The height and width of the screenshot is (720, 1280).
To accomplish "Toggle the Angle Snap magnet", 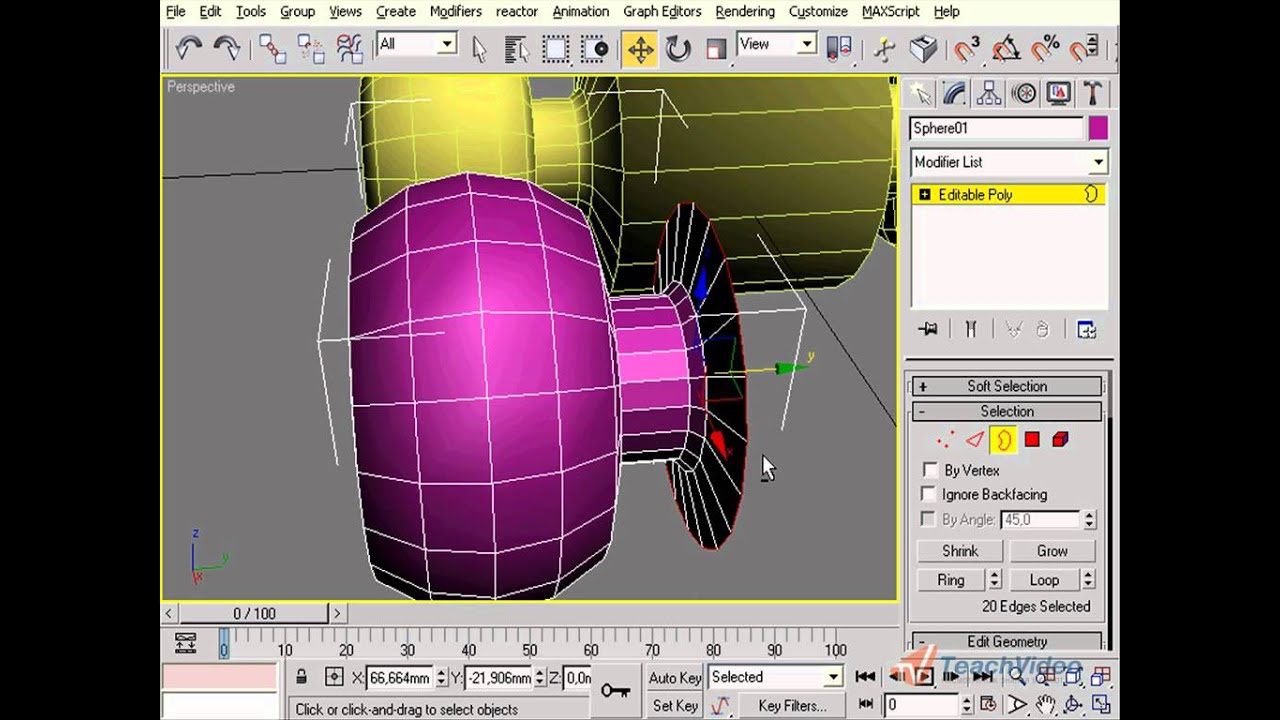I will pos(1006,47).
